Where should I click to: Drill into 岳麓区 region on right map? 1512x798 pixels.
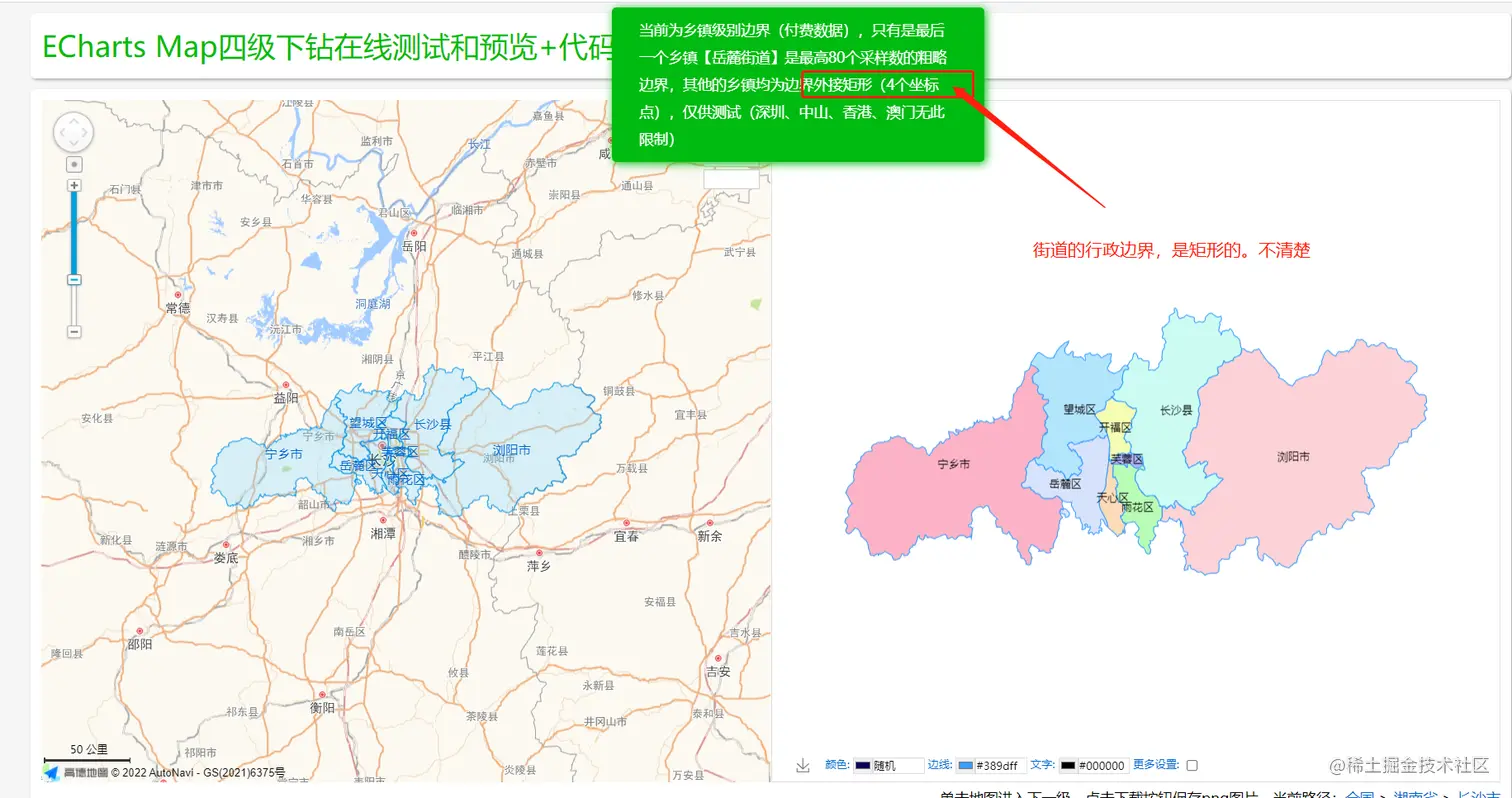(x=1065, y=484)
